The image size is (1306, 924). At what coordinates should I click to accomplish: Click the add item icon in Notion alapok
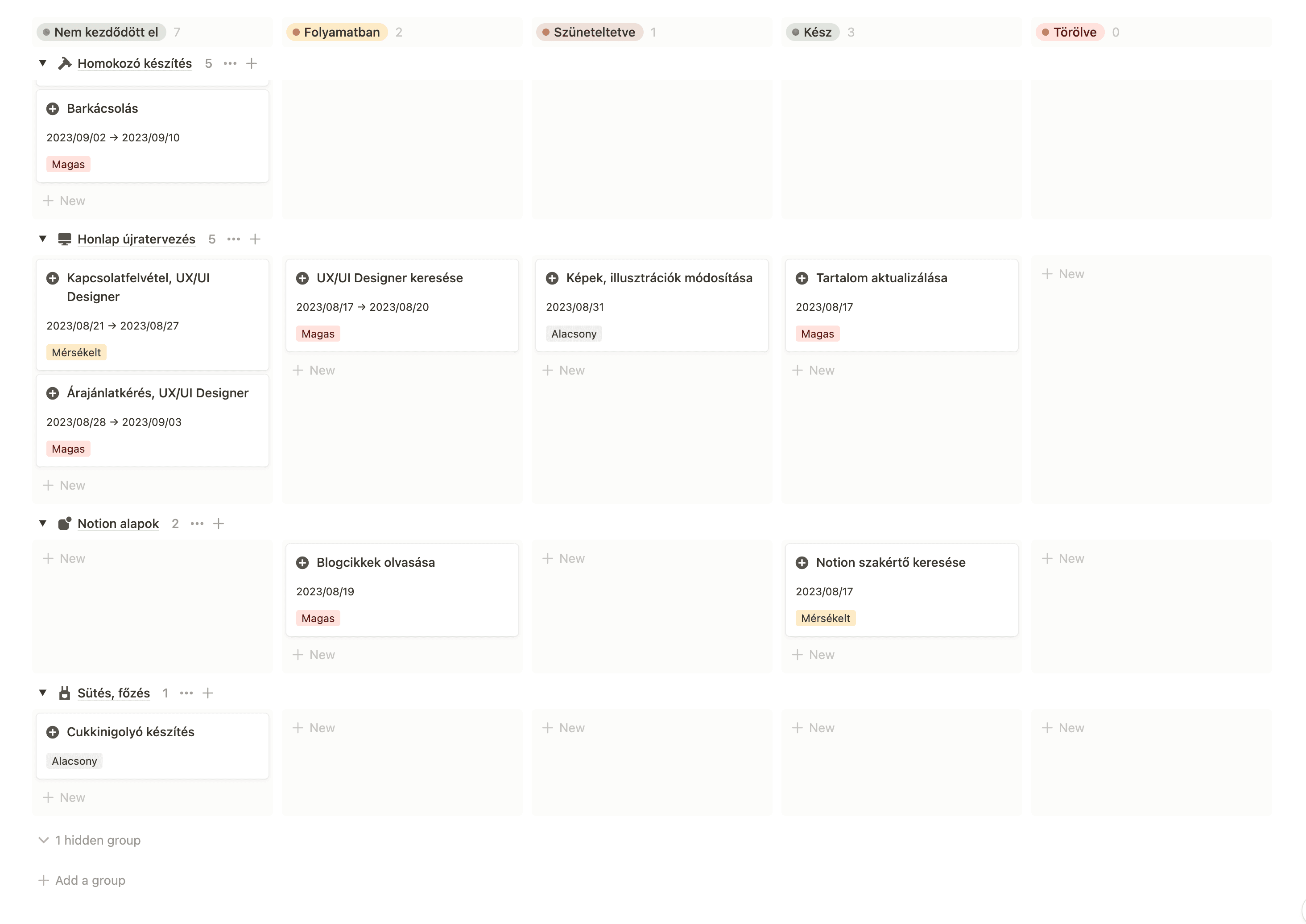pyautogui.click(x=219, y=523)
